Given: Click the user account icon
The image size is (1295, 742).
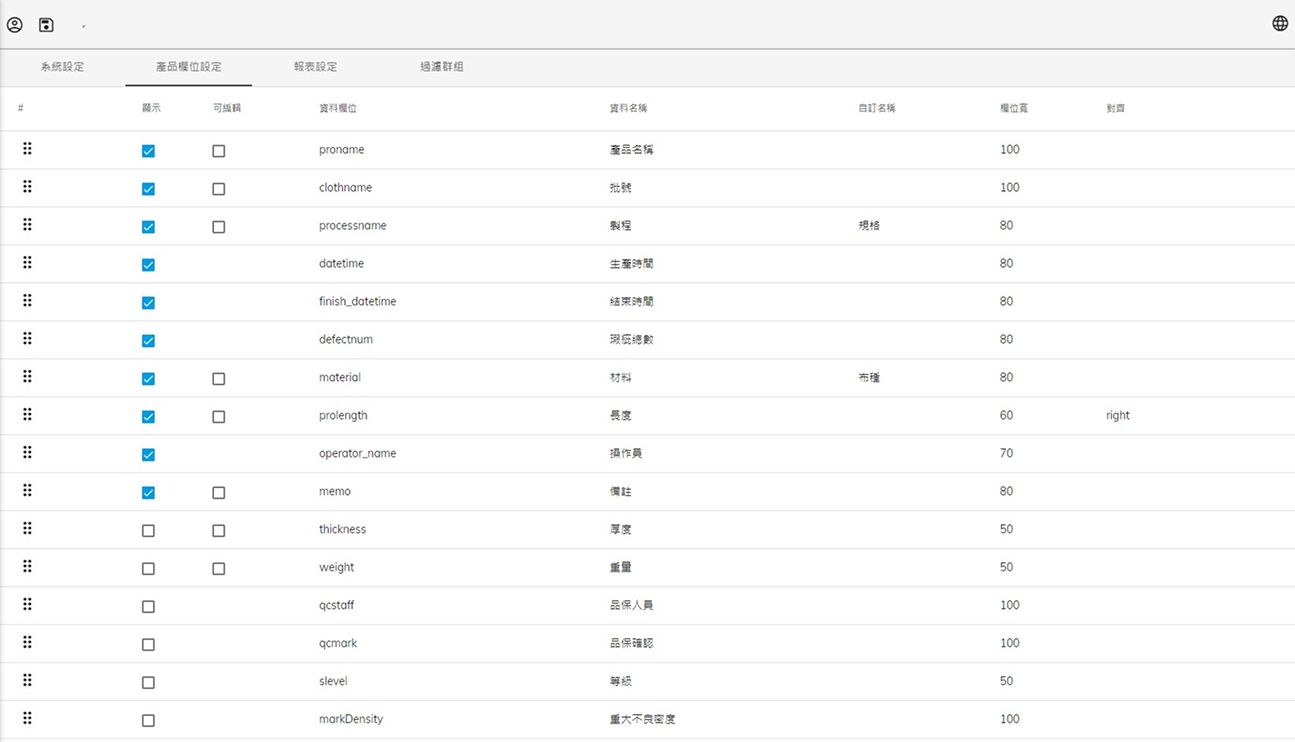Looking at the screenshot, I should pyautogui.click(x=15, y=24).
